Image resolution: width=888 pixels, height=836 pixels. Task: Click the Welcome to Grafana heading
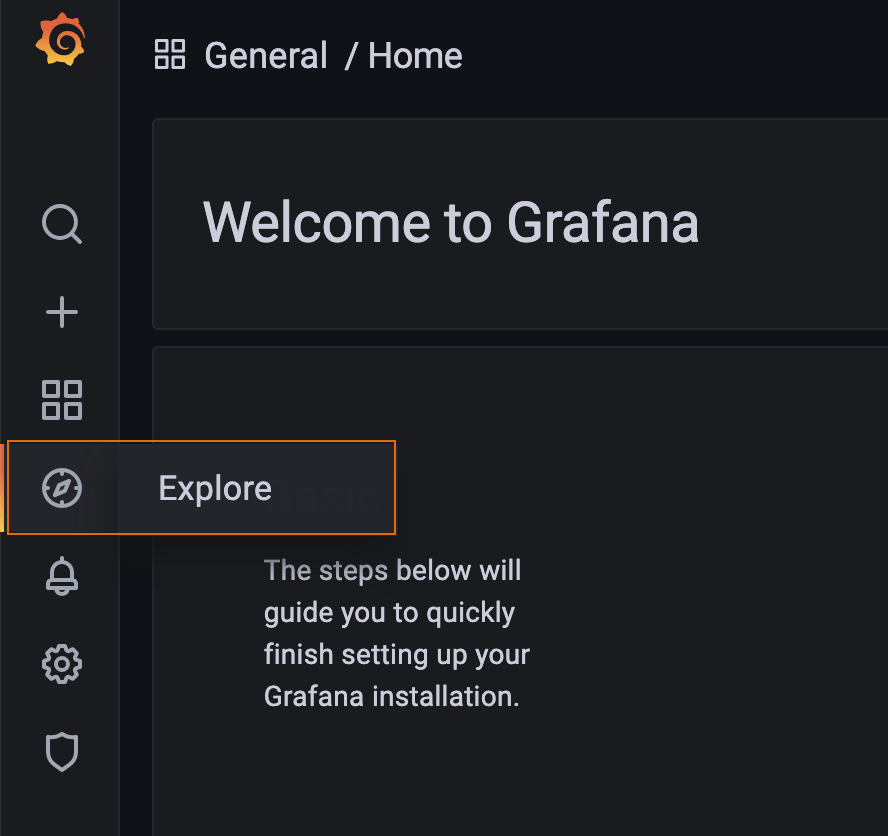pyautogui.click(x=451, y=223)
